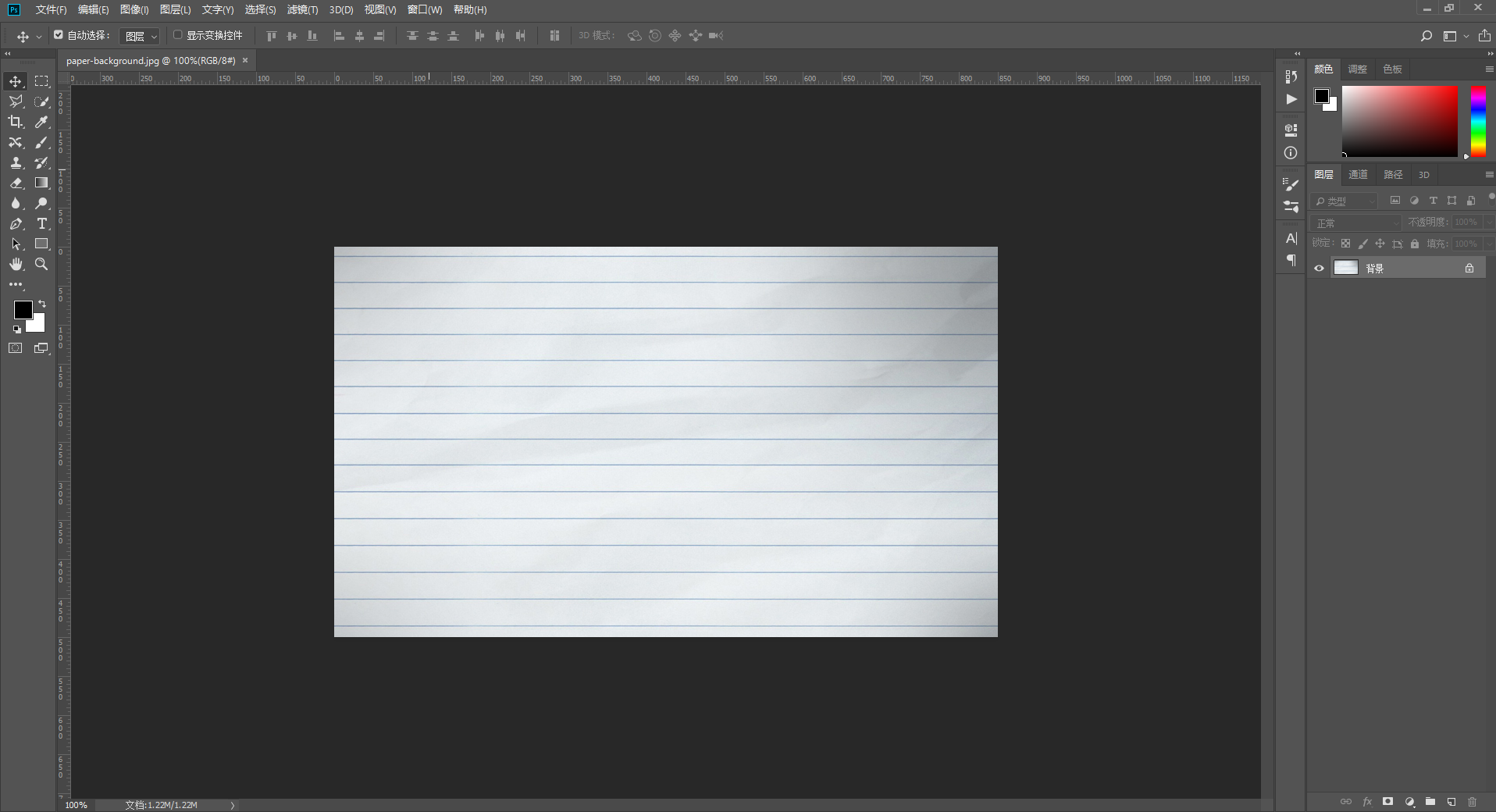Open the 类型 layer filter dropdown
Viewport: 1496px width, 812px height.
click(1344, 201)
